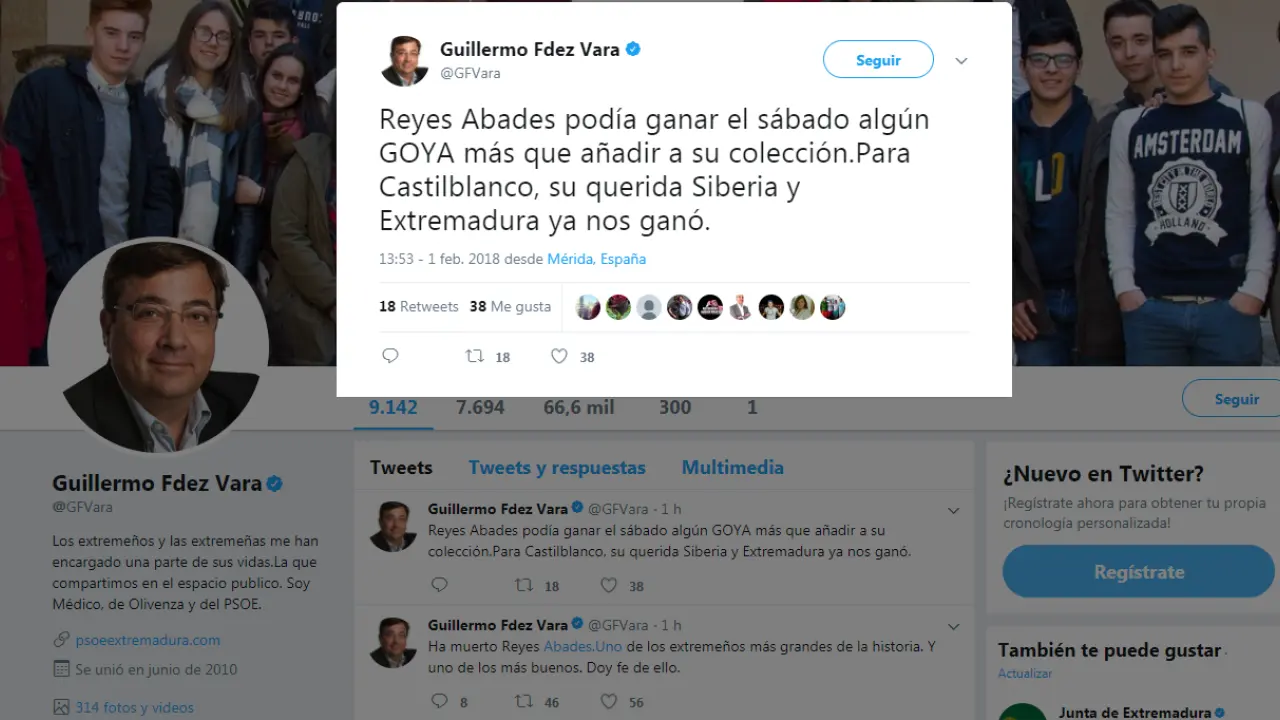
Task: Click the Actualizar link under También te puede gustar
Action: pos(1025,674)
